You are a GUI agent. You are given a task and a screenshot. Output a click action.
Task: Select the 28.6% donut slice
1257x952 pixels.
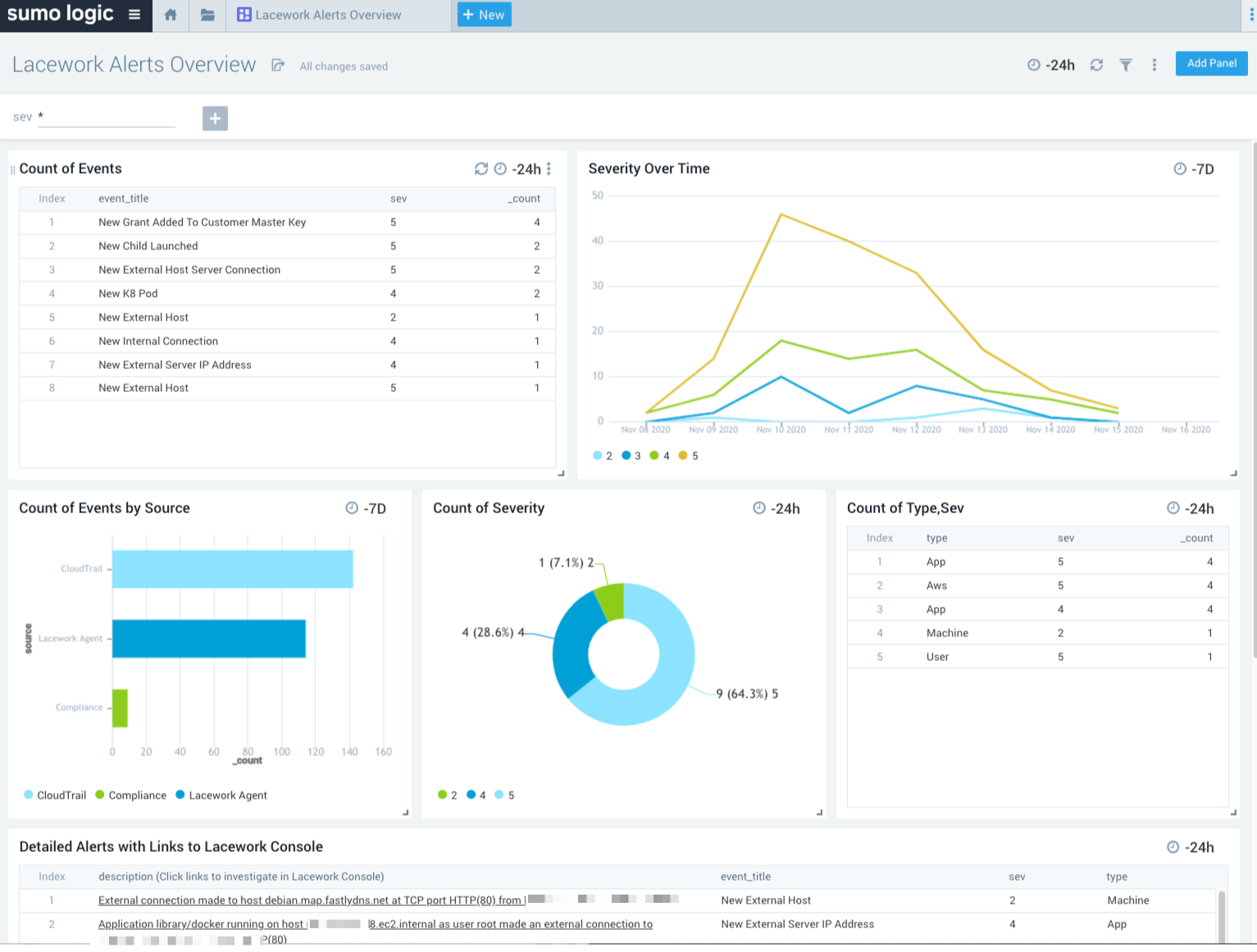[572, 646]
